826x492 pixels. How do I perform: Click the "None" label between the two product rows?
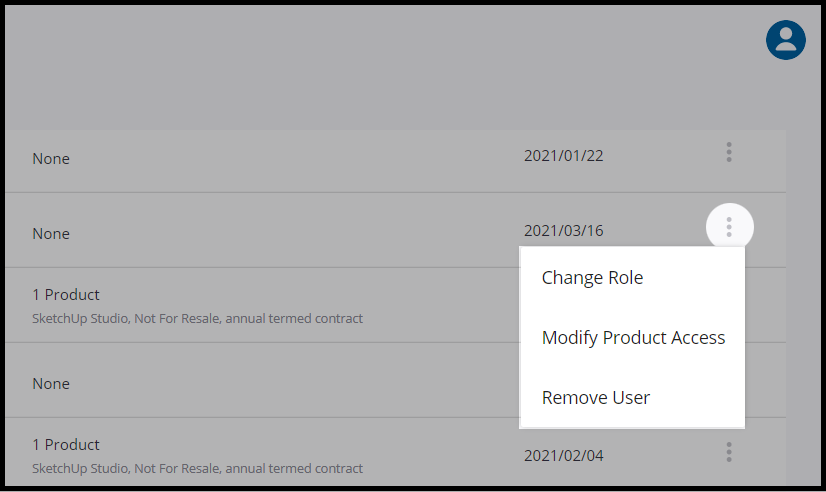(51, 384)
